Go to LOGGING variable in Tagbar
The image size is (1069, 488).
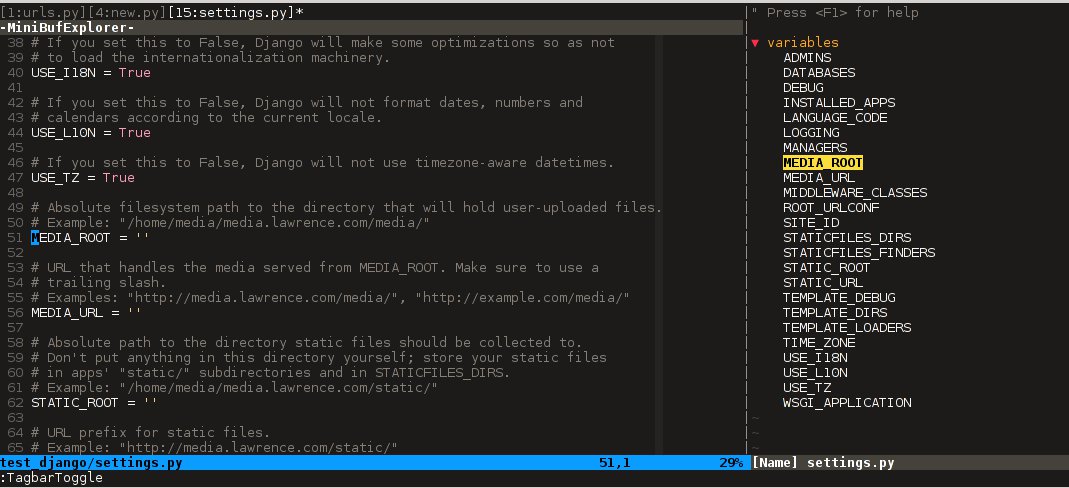811,133
